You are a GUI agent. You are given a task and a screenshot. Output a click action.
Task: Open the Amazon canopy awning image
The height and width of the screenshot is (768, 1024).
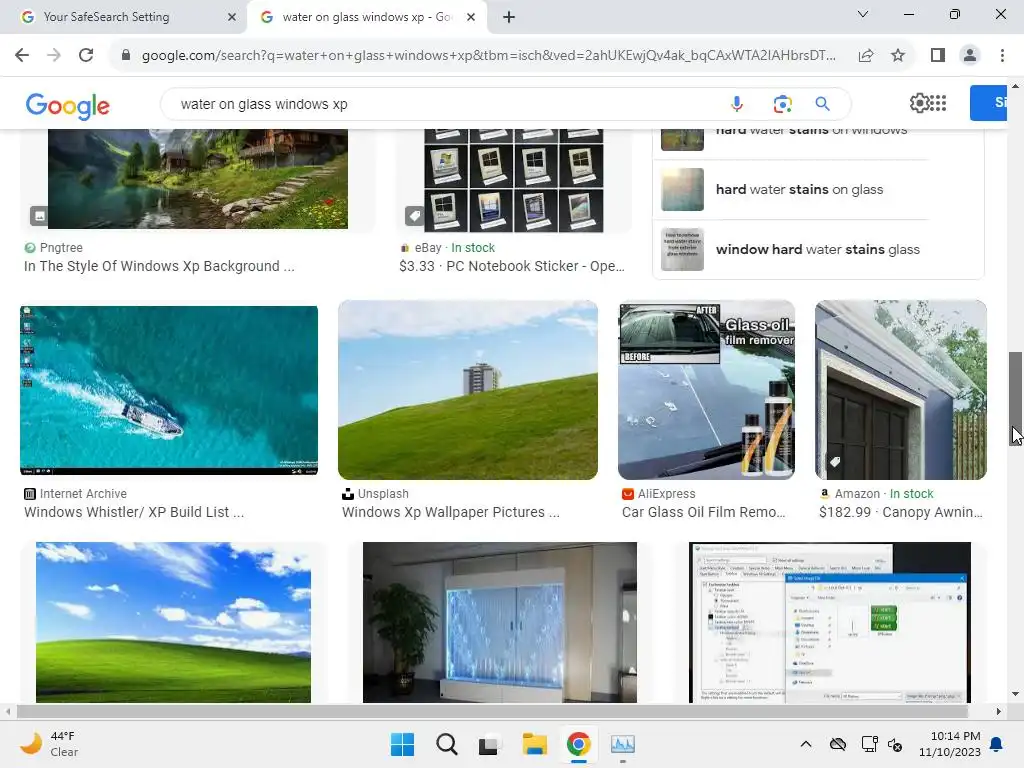coord(901,390)
